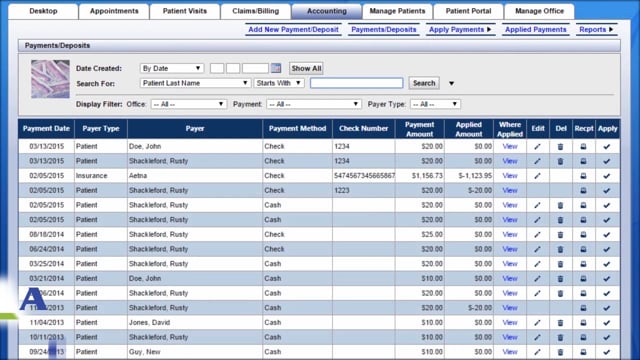
Task: Open the Patient Last Name search dropdown
Action: click(x=196, y=83)
